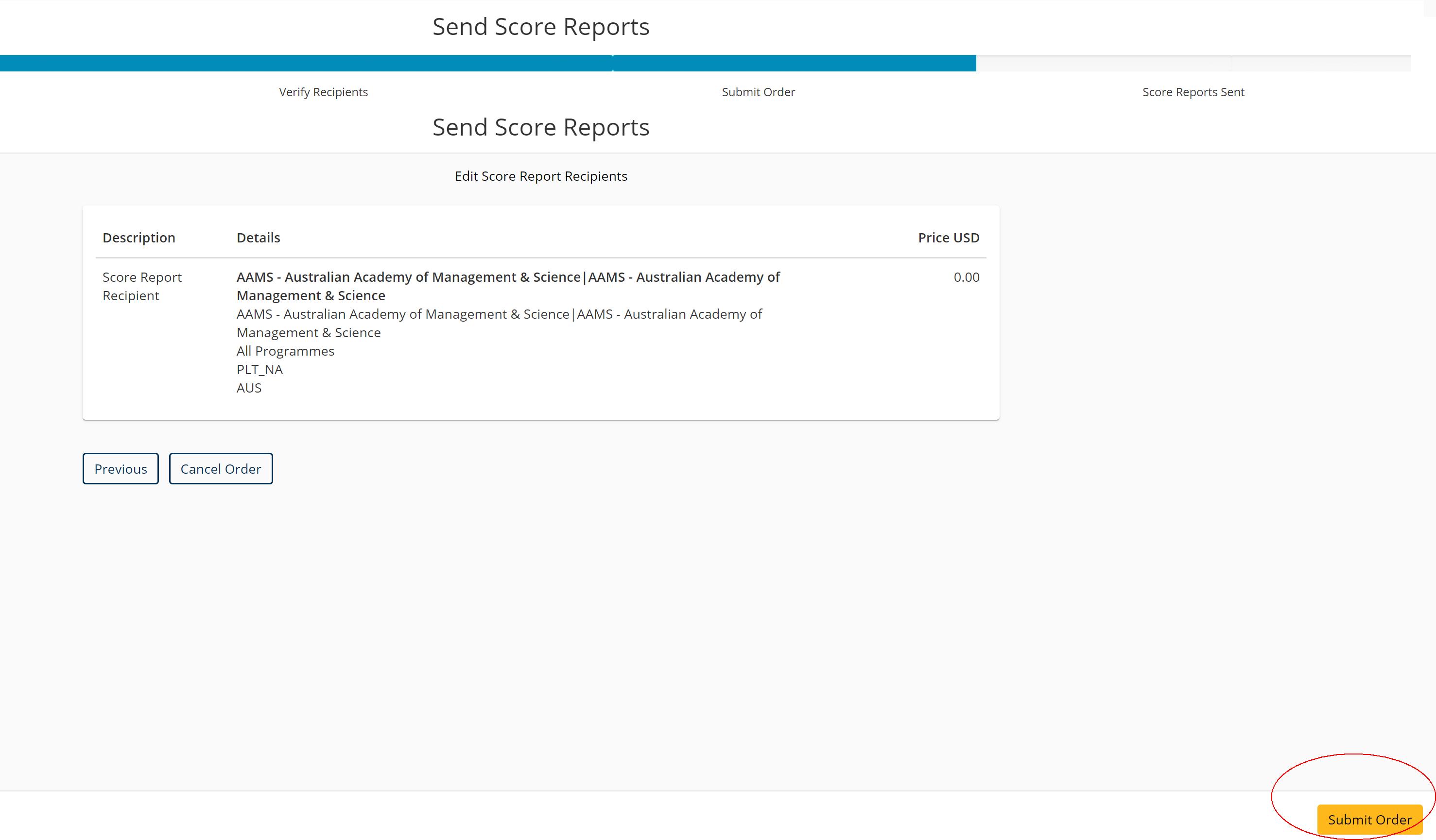
Task: Click the AUS country code line
Action: click(249, 388)
